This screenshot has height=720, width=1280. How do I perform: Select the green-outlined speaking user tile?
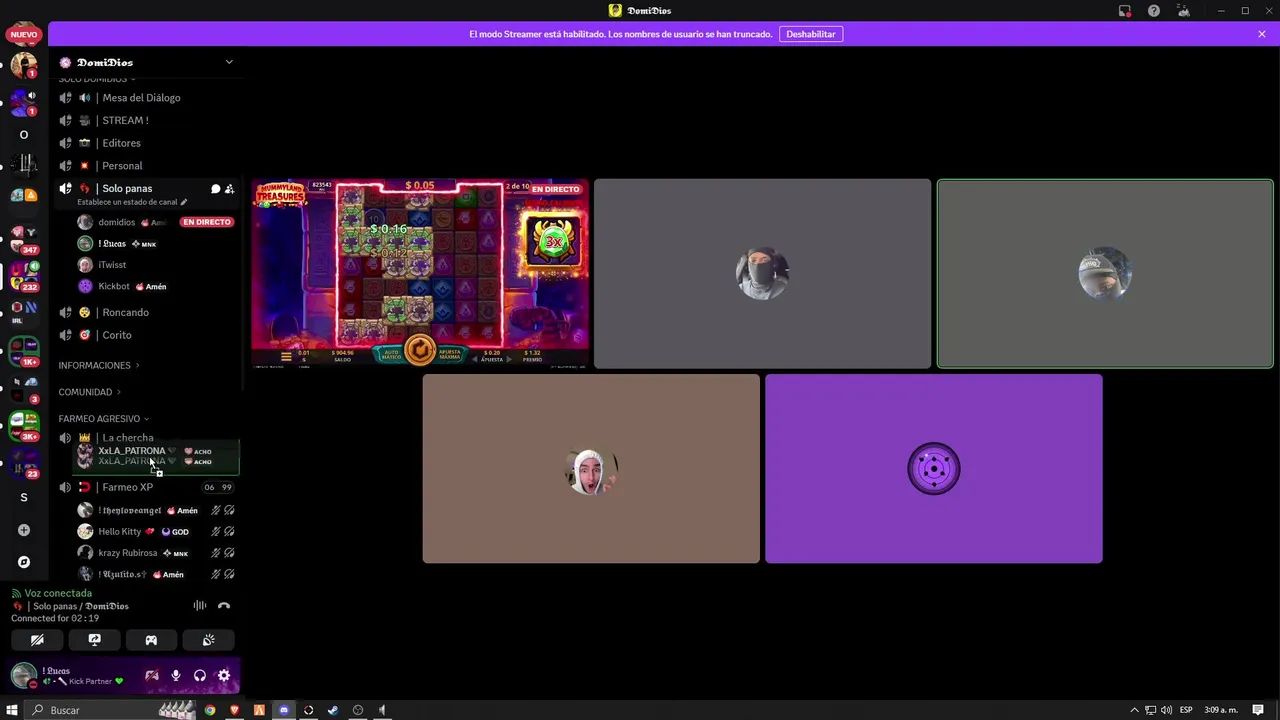click(1105, 274)
